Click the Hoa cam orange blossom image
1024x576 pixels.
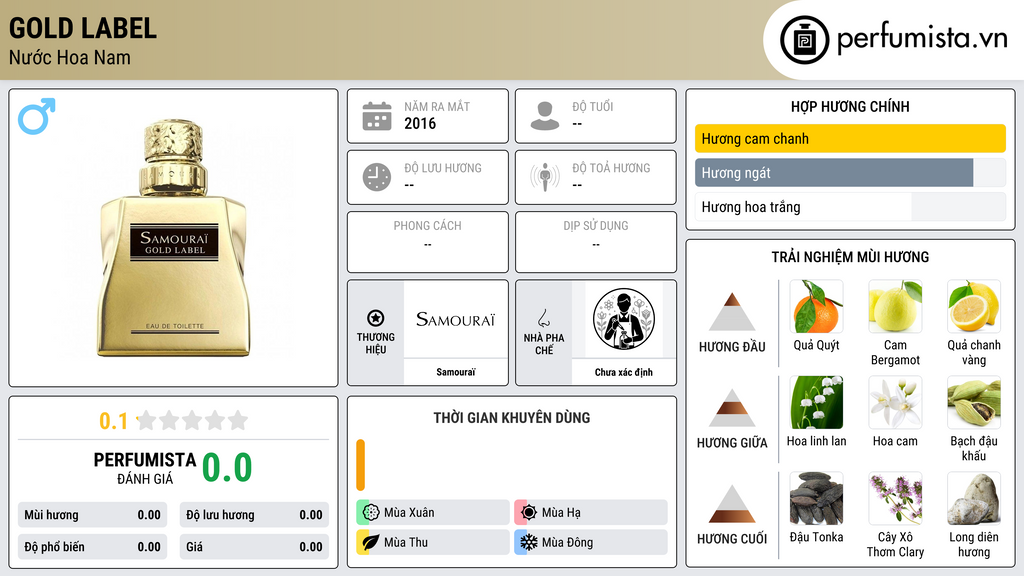point(895,402)
